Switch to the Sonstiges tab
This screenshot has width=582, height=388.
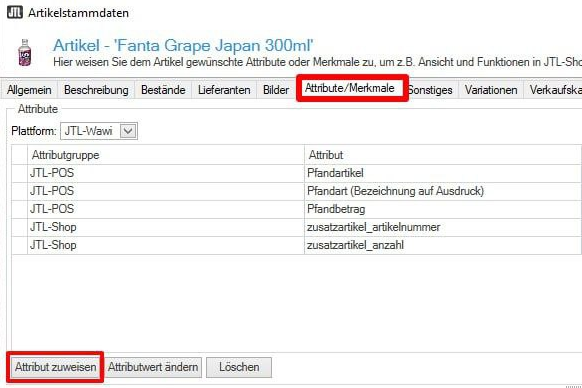pos(431,90)
